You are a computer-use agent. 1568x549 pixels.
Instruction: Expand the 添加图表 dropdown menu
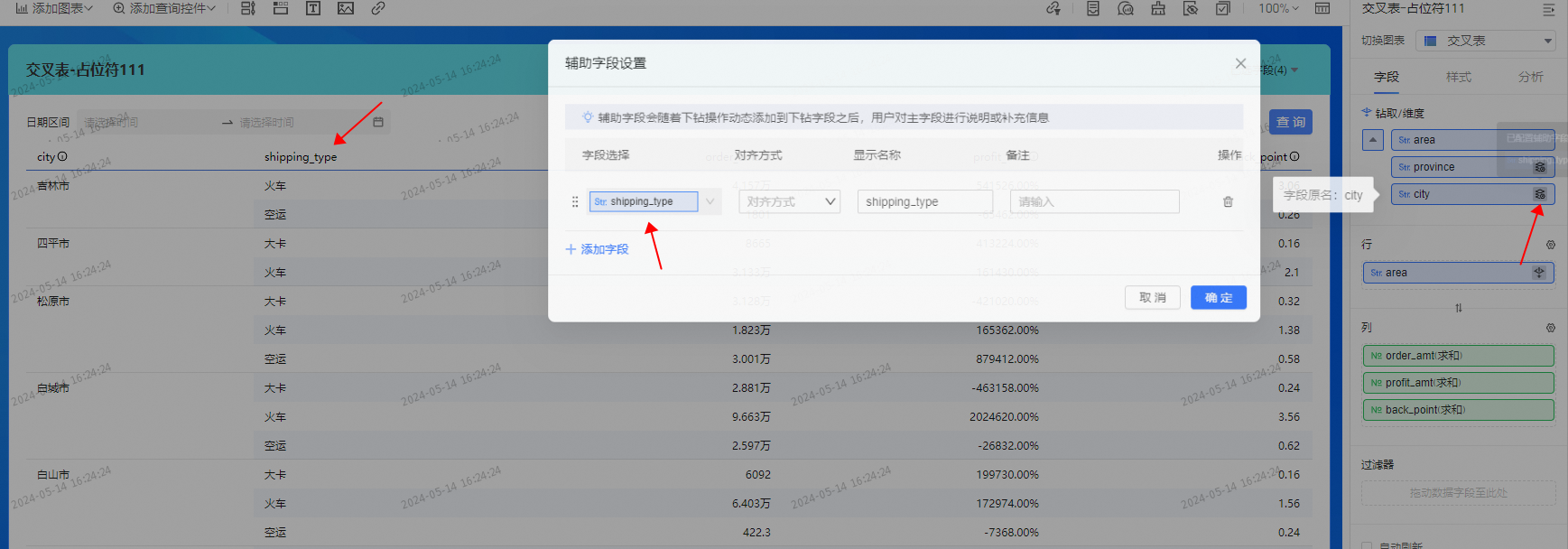pos(54,8)
